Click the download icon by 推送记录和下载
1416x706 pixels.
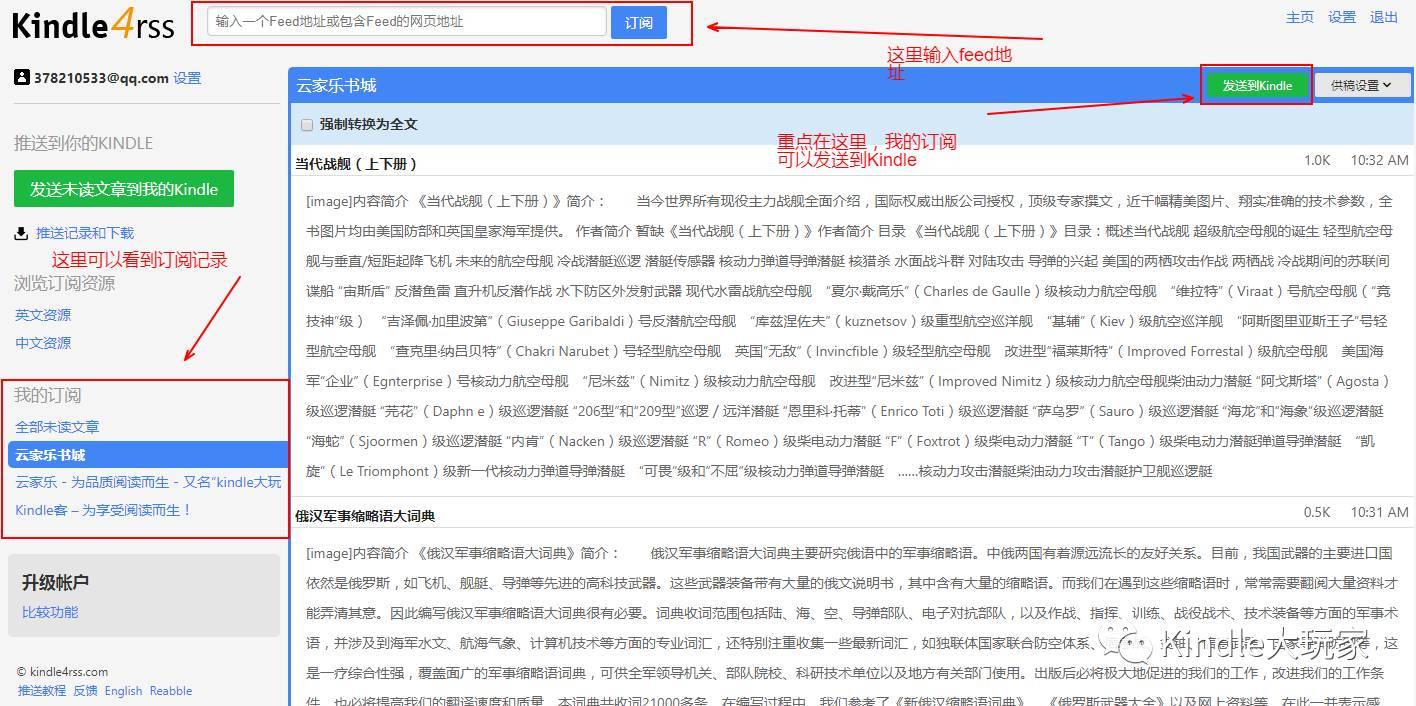[x=21, y=233]
